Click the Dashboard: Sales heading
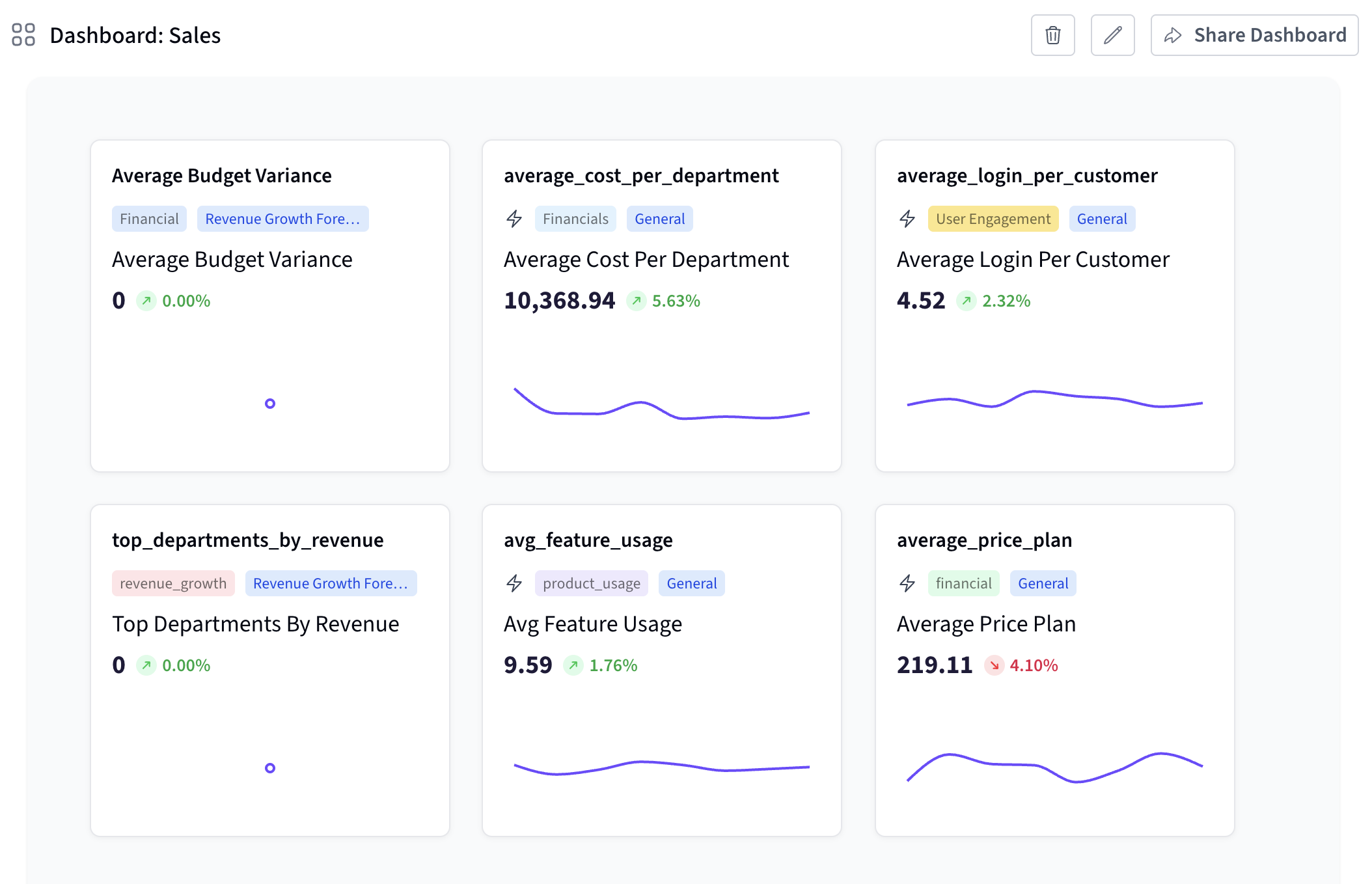Image resolution: width=1372 pixels, height=884 pixels. click(135, 35)
